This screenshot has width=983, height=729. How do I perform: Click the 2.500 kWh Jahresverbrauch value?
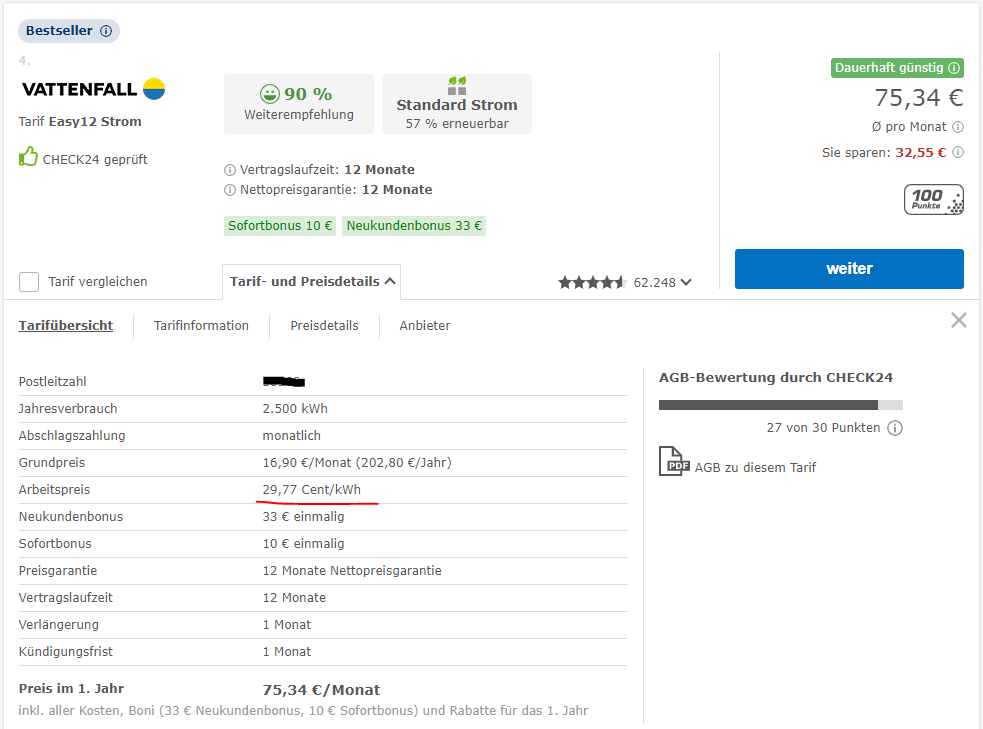(x=295, y=409)
